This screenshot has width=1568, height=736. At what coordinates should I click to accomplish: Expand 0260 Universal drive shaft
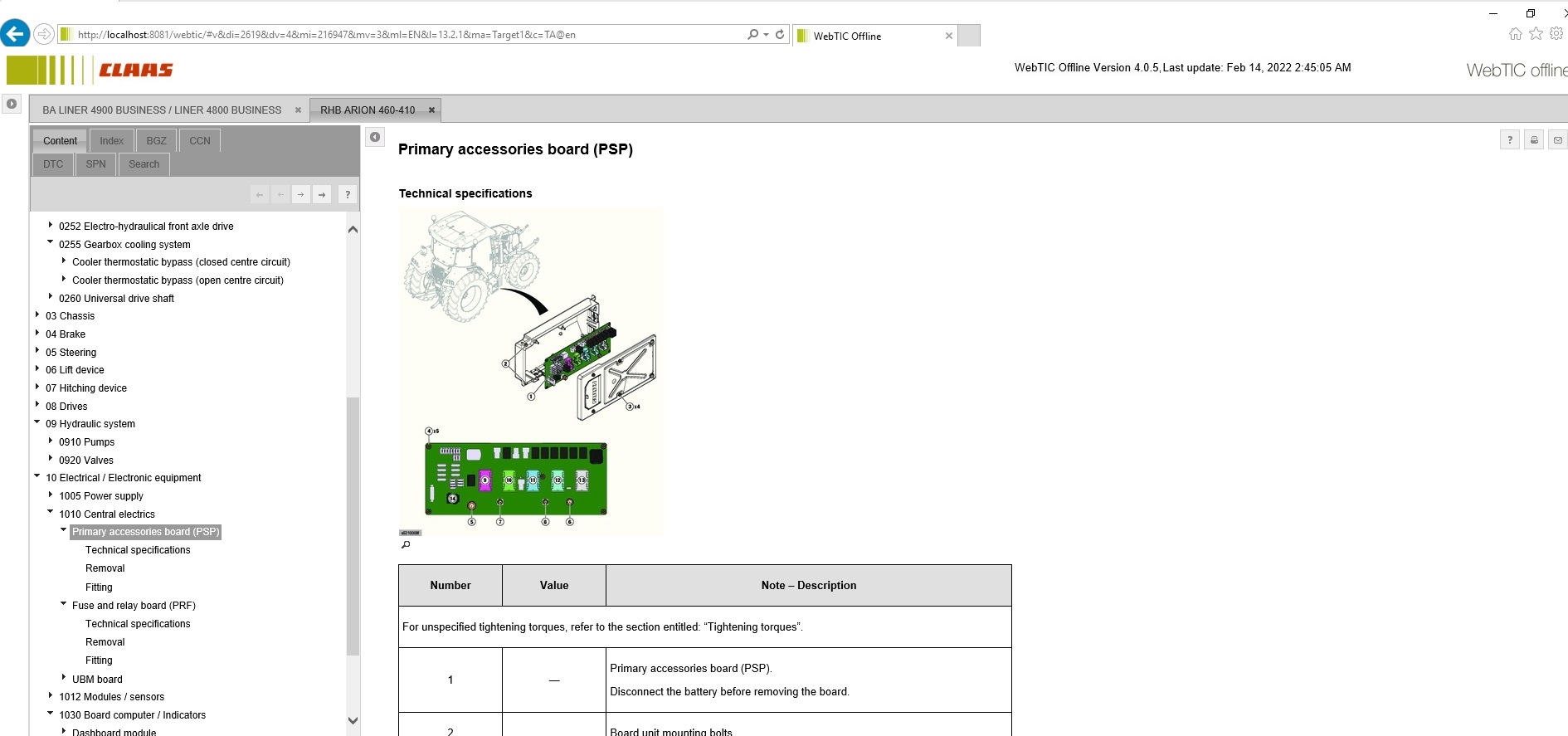coord(50,296)
